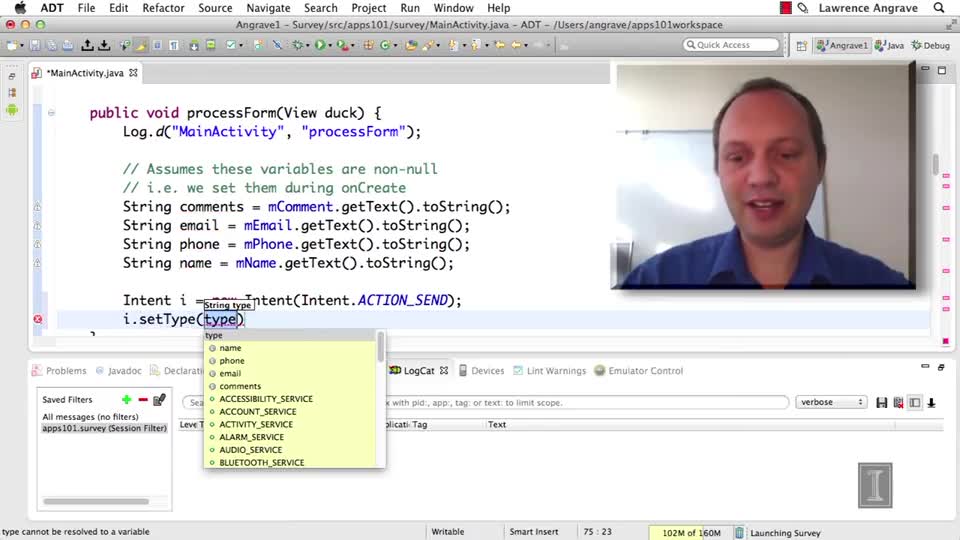Click the download arrow toolbar icon
960x540 pixels.
click(x=104, y=45)
